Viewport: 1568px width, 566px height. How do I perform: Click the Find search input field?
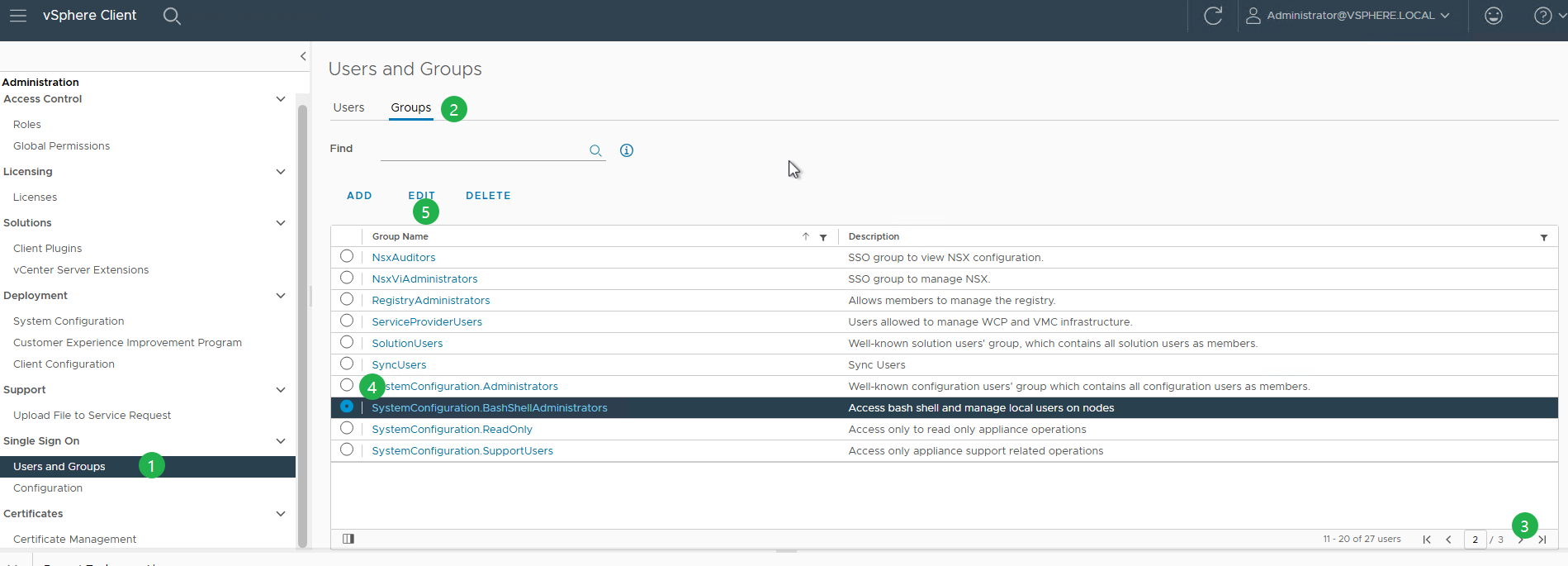click(x=483, y=150)
